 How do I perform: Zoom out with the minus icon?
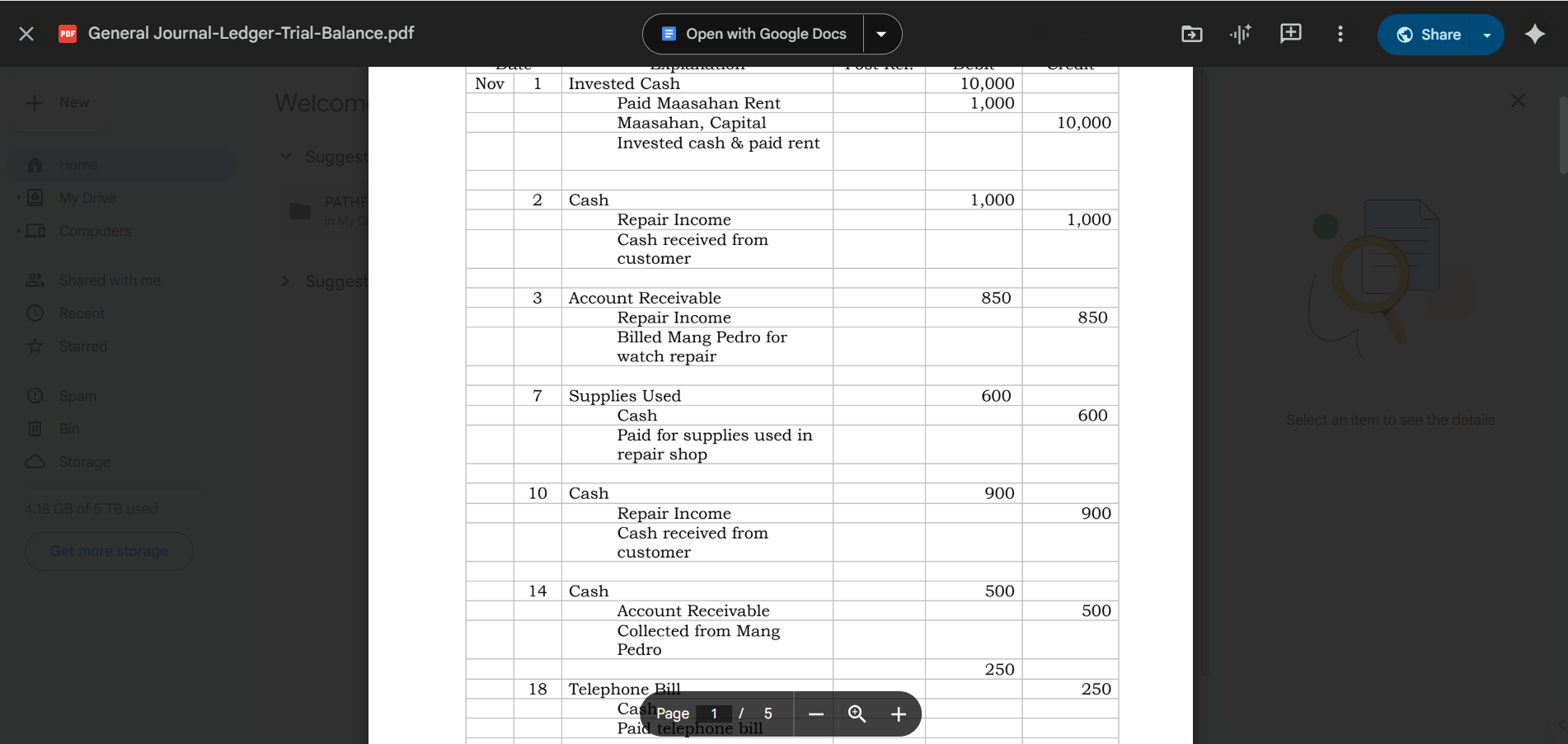[x=816, y=714]
